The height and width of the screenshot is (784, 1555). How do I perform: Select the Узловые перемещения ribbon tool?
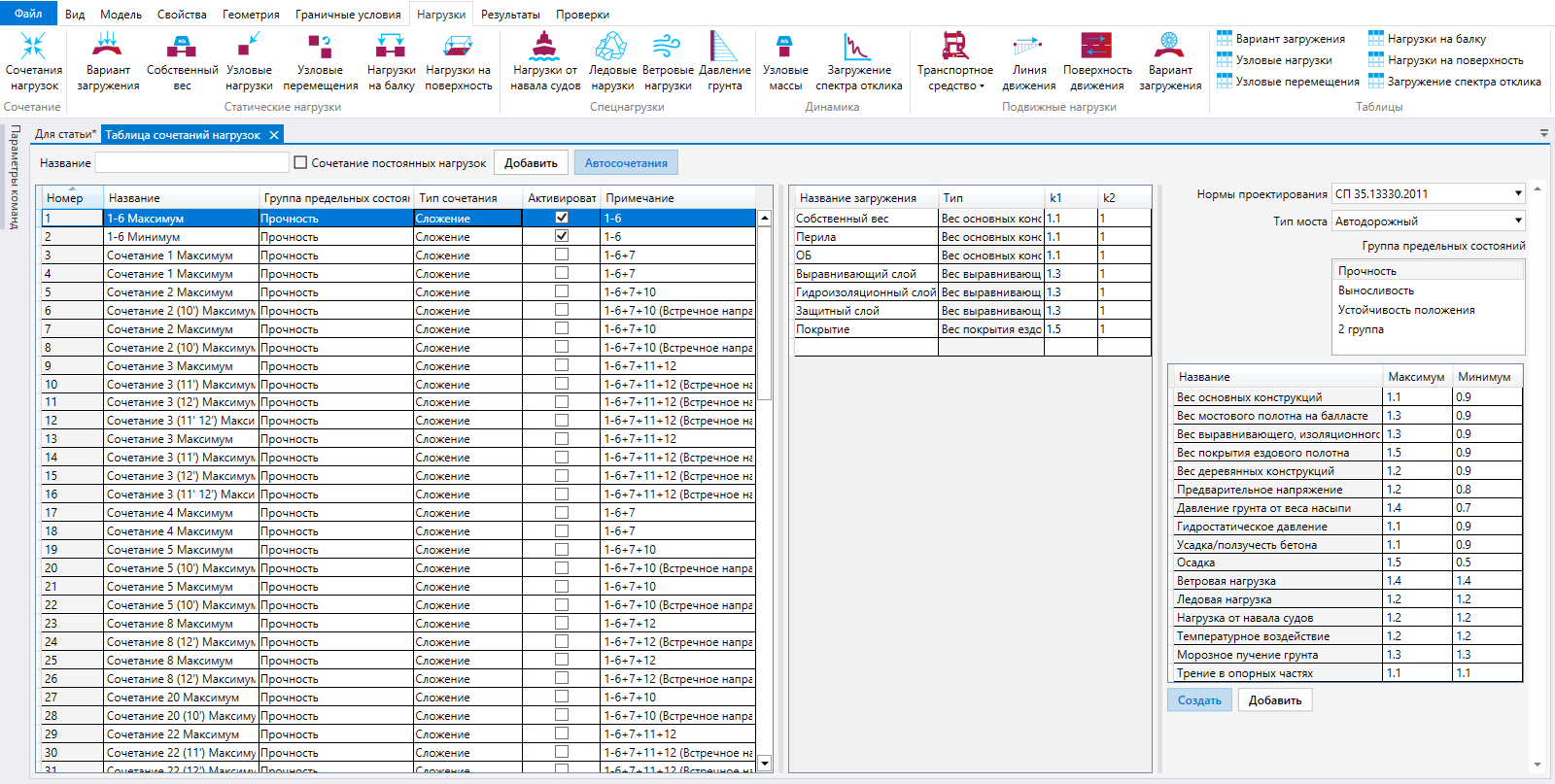[x=320, y=61]
